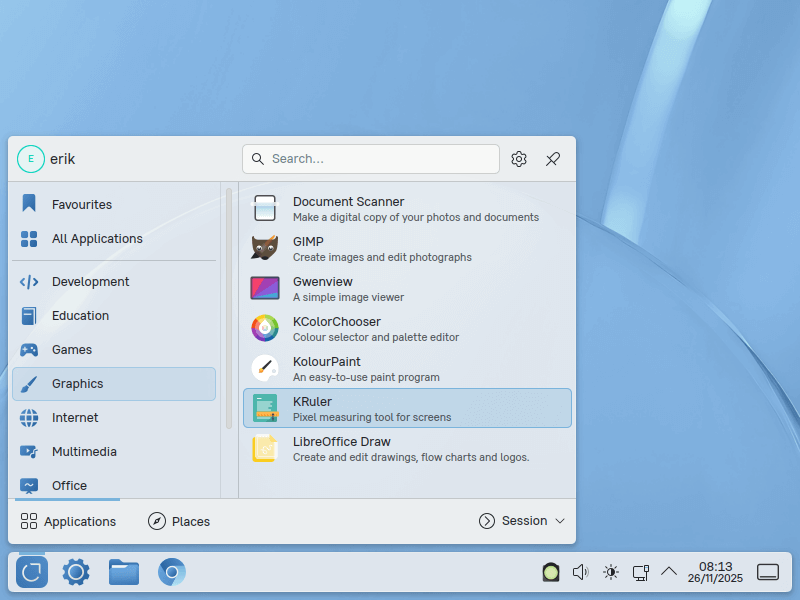Click the configure launcher settings icon
Viewport: 800px width, 600px height.
click(x=518, y=159)
